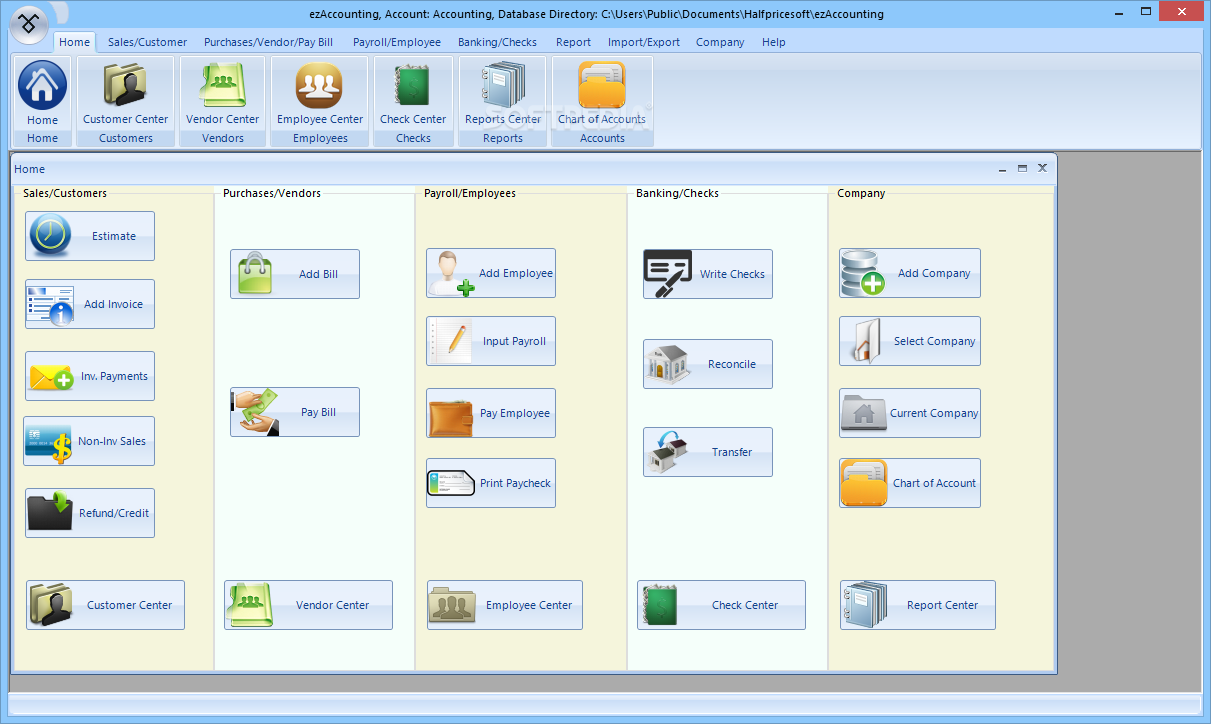1211x724 pixels.
Task: Record Non-Inv Sales
Action: (90, 441)
